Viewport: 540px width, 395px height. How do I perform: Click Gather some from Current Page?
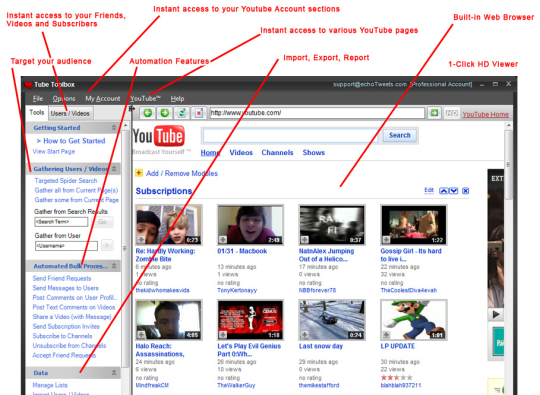76,200
